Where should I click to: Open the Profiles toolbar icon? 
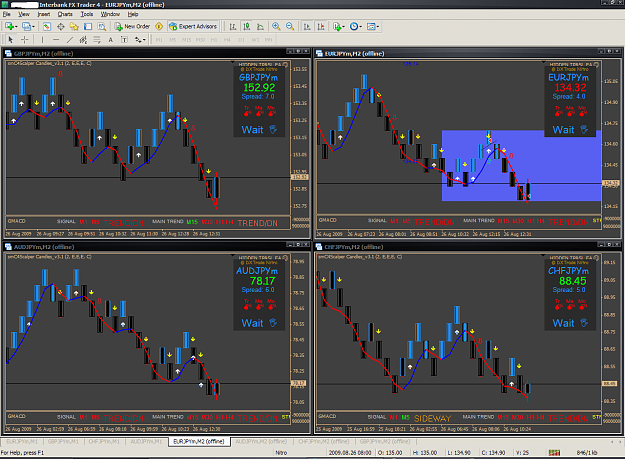[26, 26]
